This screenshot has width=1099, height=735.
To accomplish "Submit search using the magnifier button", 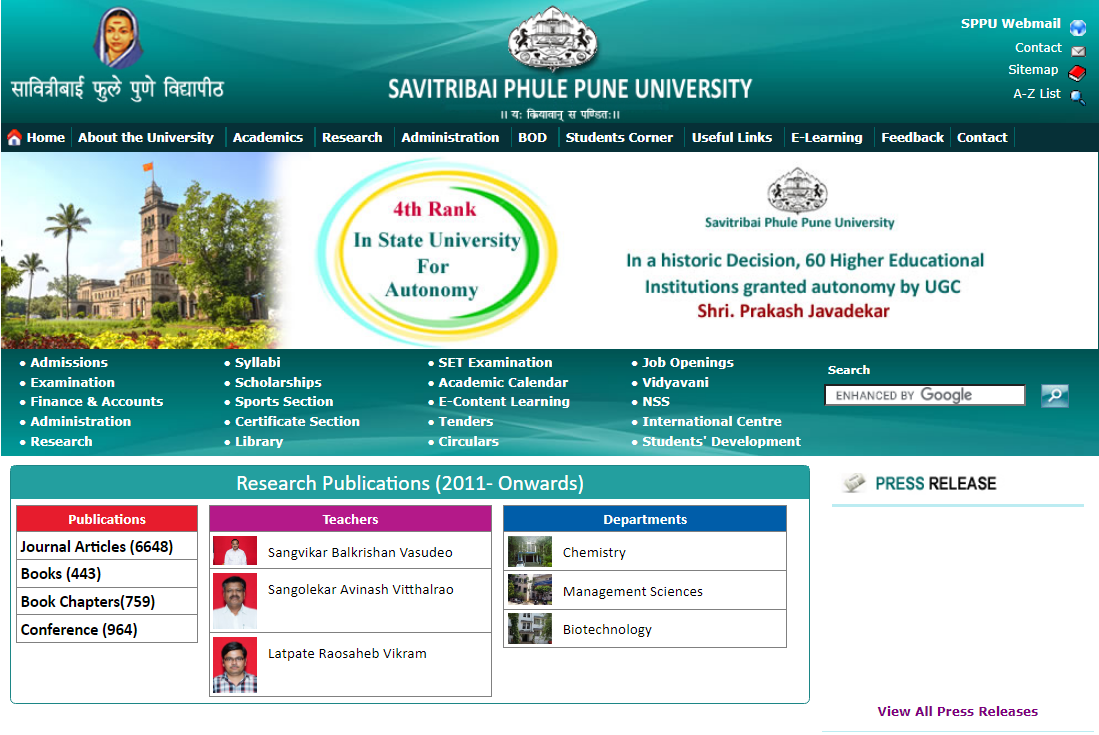I will pos(1053,395).
